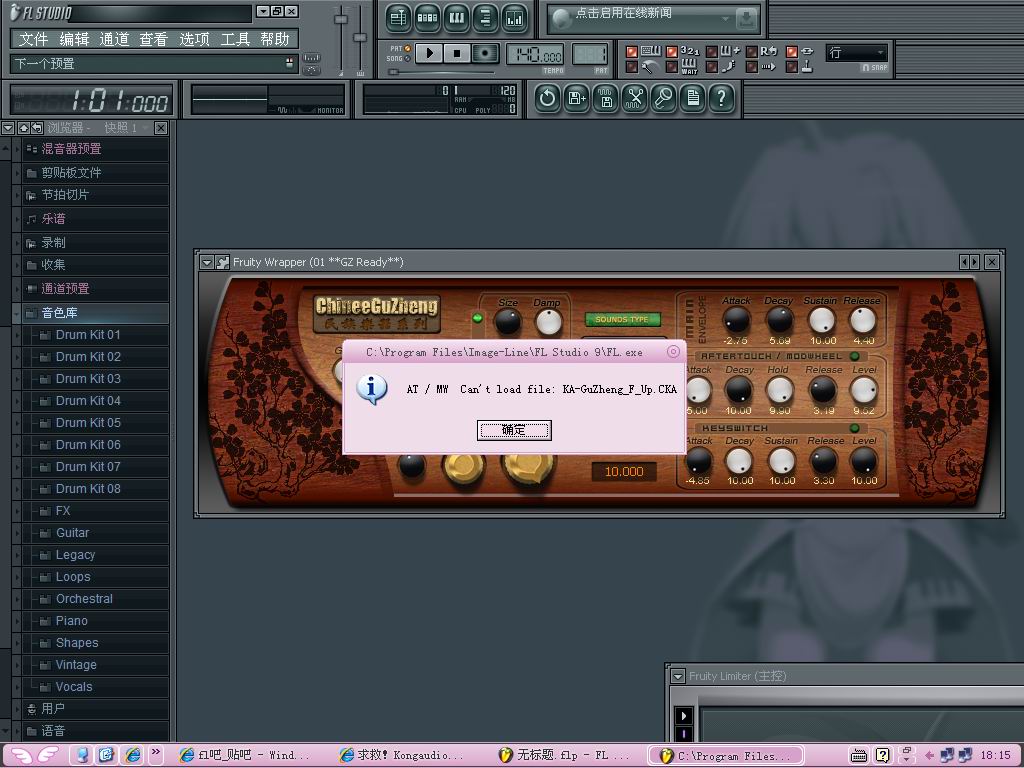The width and height of the screenshot is (1024, 768).
Task: Click the browser collapse-up arrow icon
Action: point(24,128)
